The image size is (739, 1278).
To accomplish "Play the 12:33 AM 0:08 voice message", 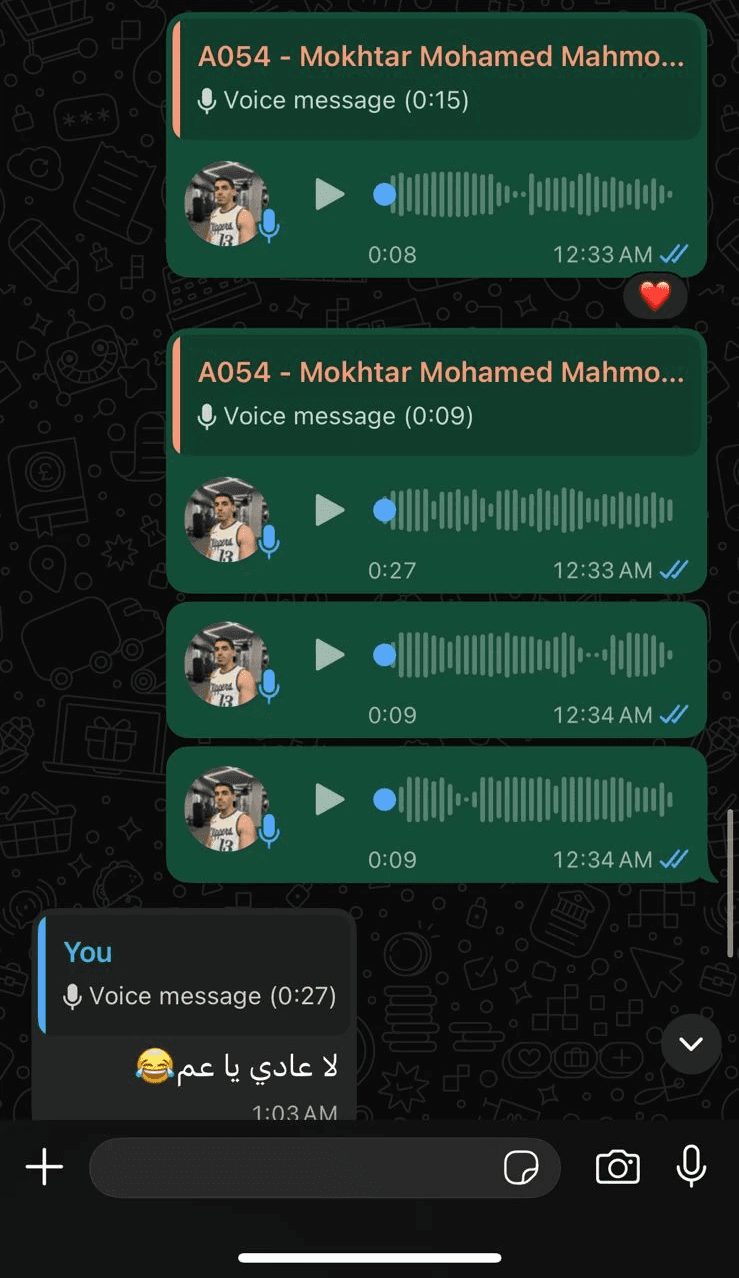I will point(329,194).
